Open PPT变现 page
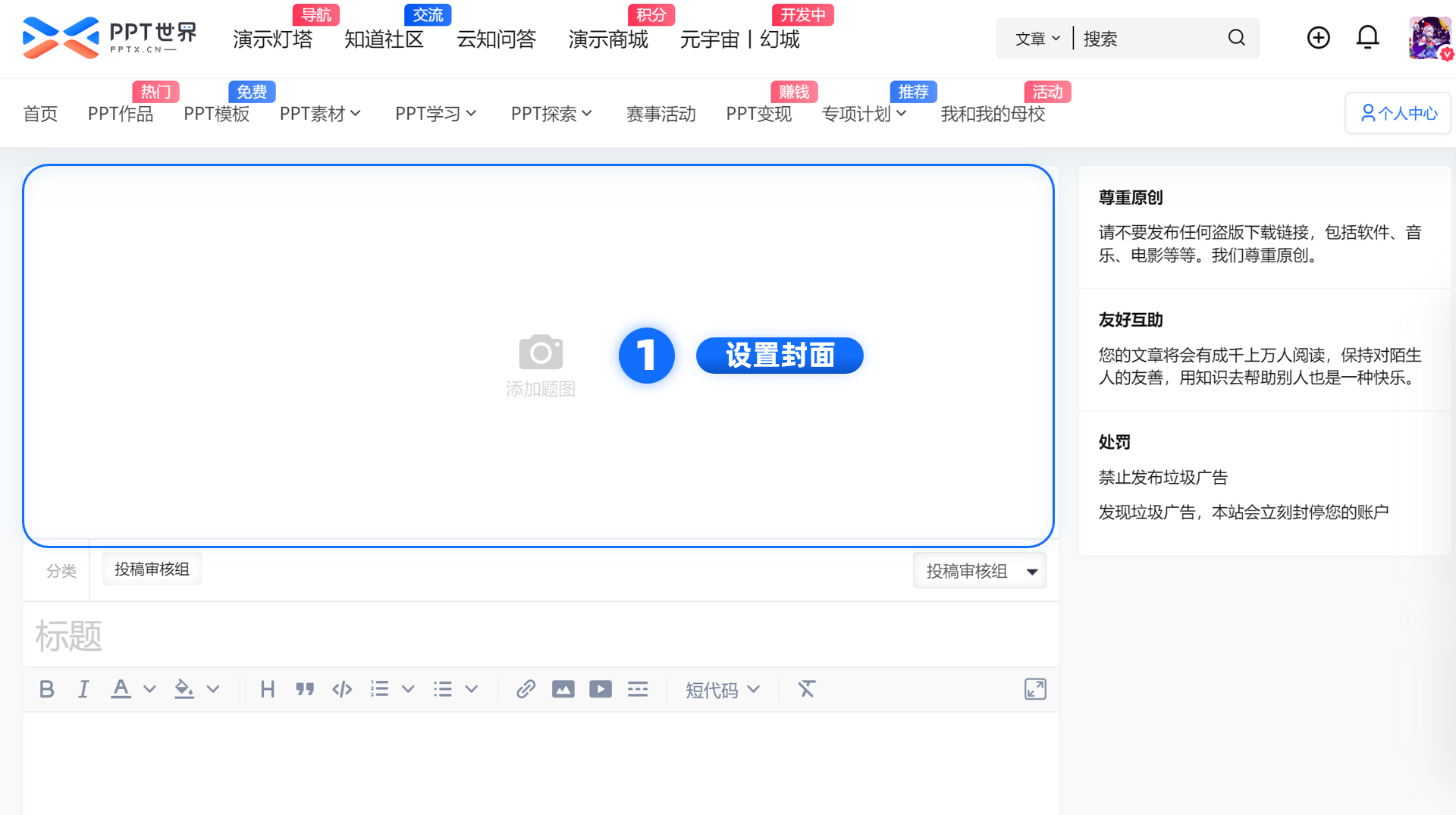Viewport: 1456px width, 815px height. 759,114
